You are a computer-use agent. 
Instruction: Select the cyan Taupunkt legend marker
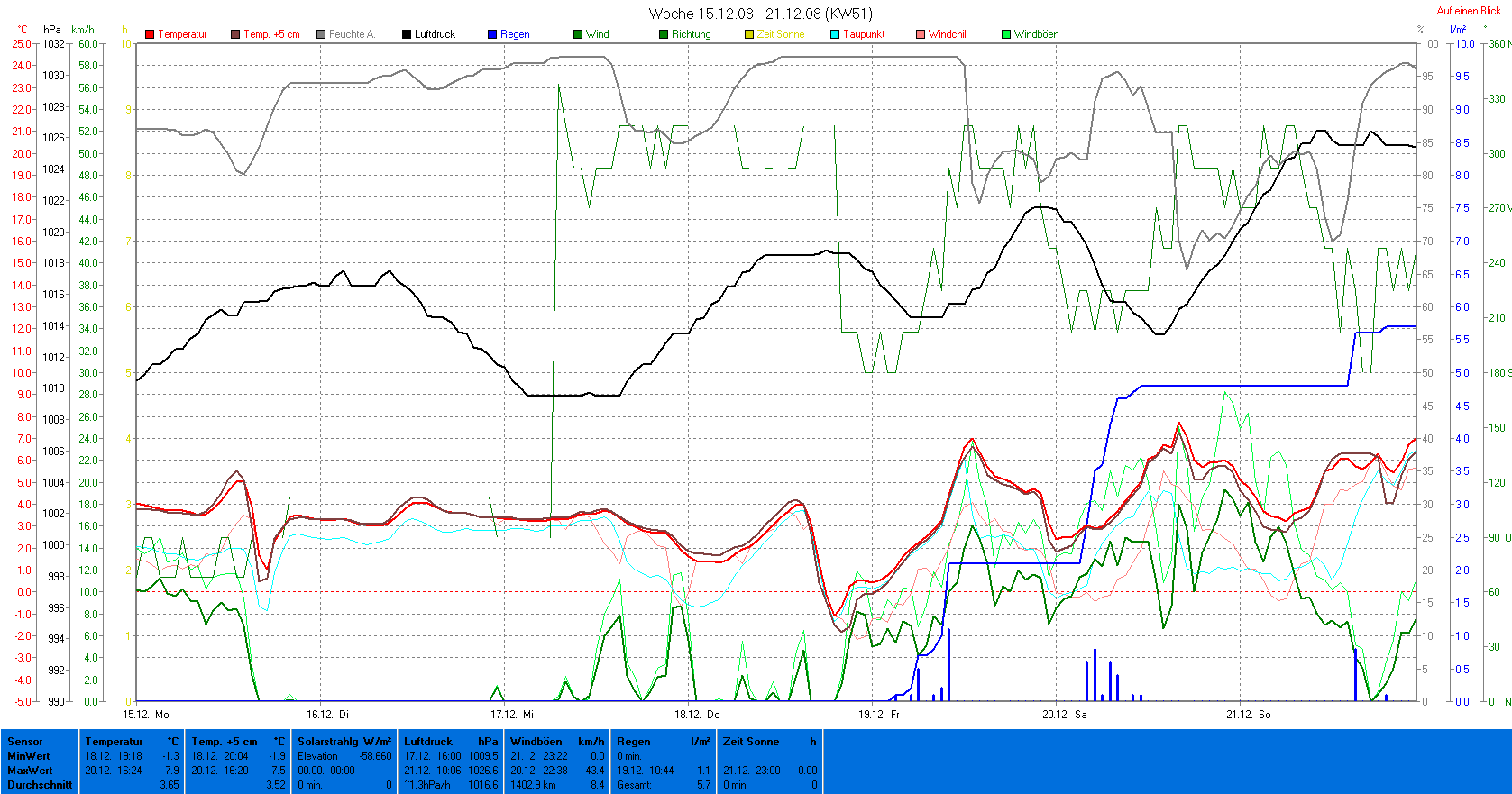pos(835,34)
